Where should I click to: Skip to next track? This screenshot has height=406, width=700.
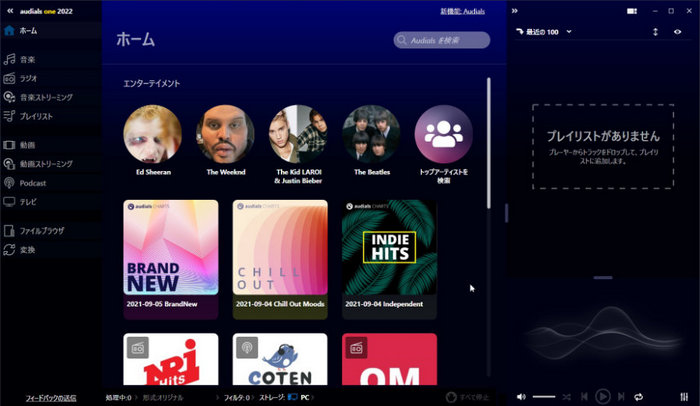coord(621,397)
